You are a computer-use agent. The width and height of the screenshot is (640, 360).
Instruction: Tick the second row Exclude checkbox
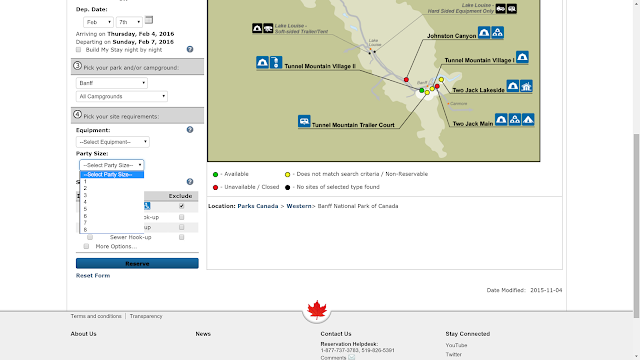[x=182, y=217]
